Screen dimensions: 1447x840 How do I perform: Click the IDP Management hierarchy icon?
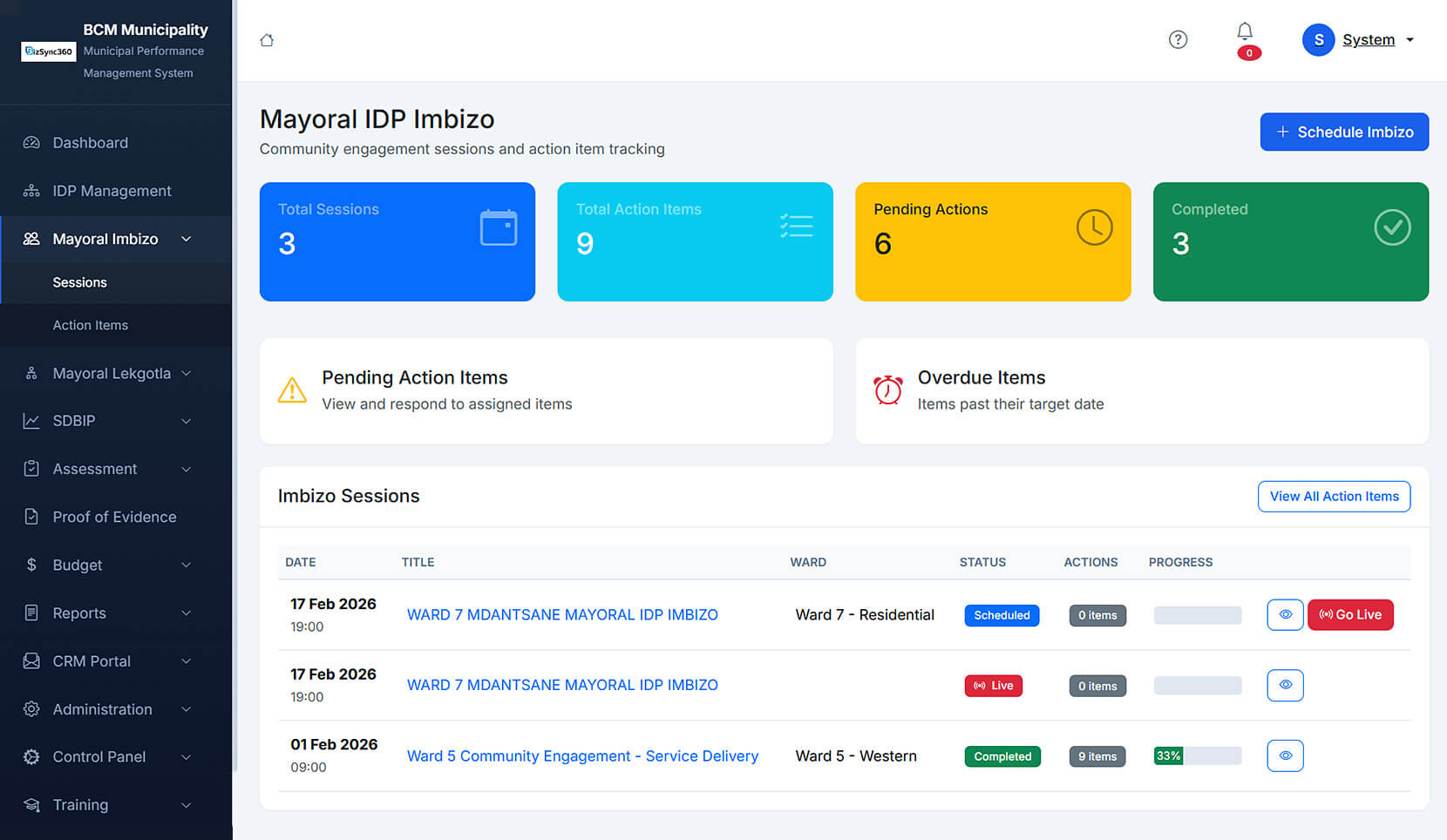(x=31, y=191)
